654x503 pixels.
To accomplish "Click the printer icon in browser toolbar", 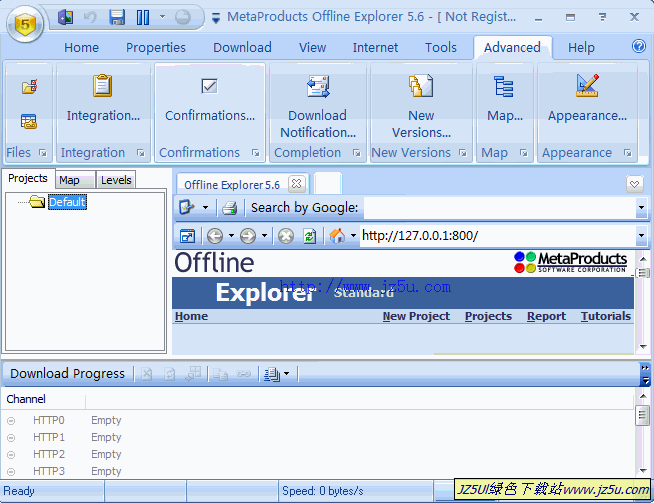I will 229,208.
